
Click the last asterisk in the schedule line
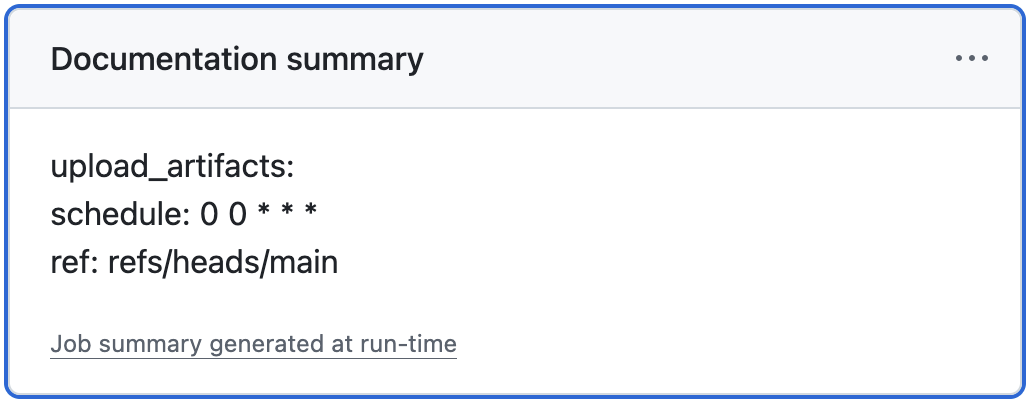[x=311, y=213]
